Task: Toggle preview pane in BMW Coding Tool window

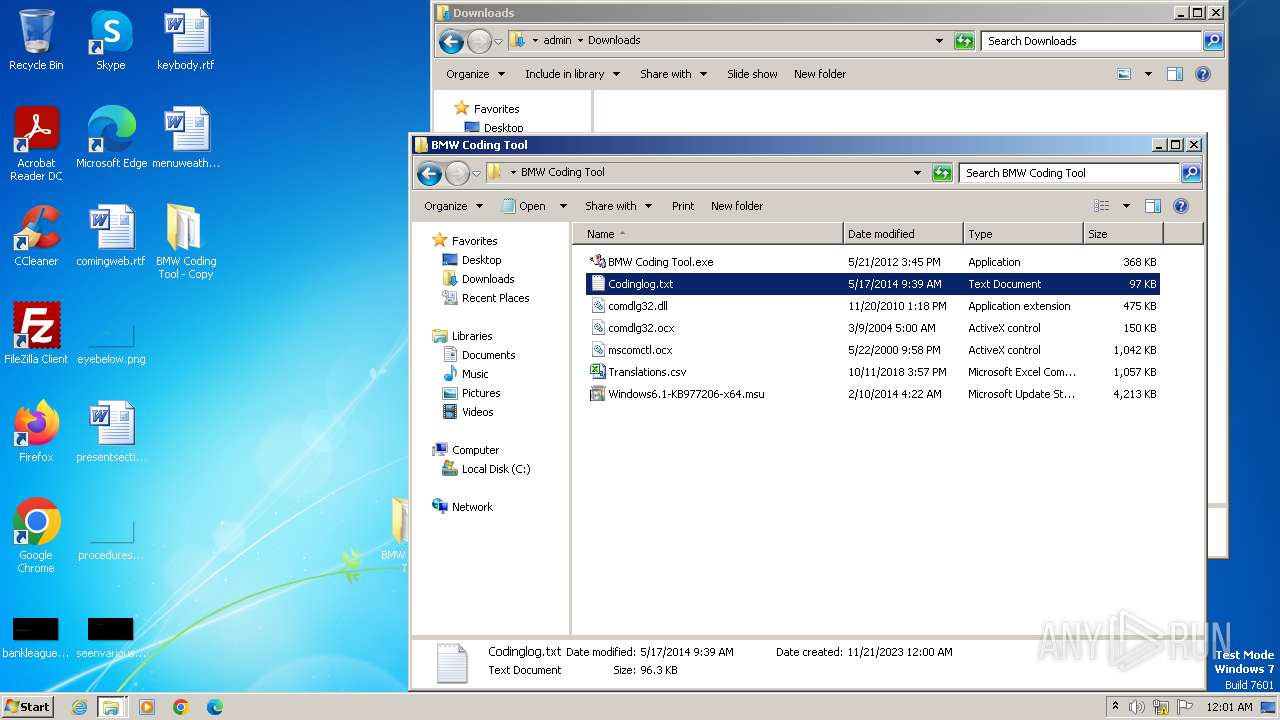Action: (x=1152, y=206)
